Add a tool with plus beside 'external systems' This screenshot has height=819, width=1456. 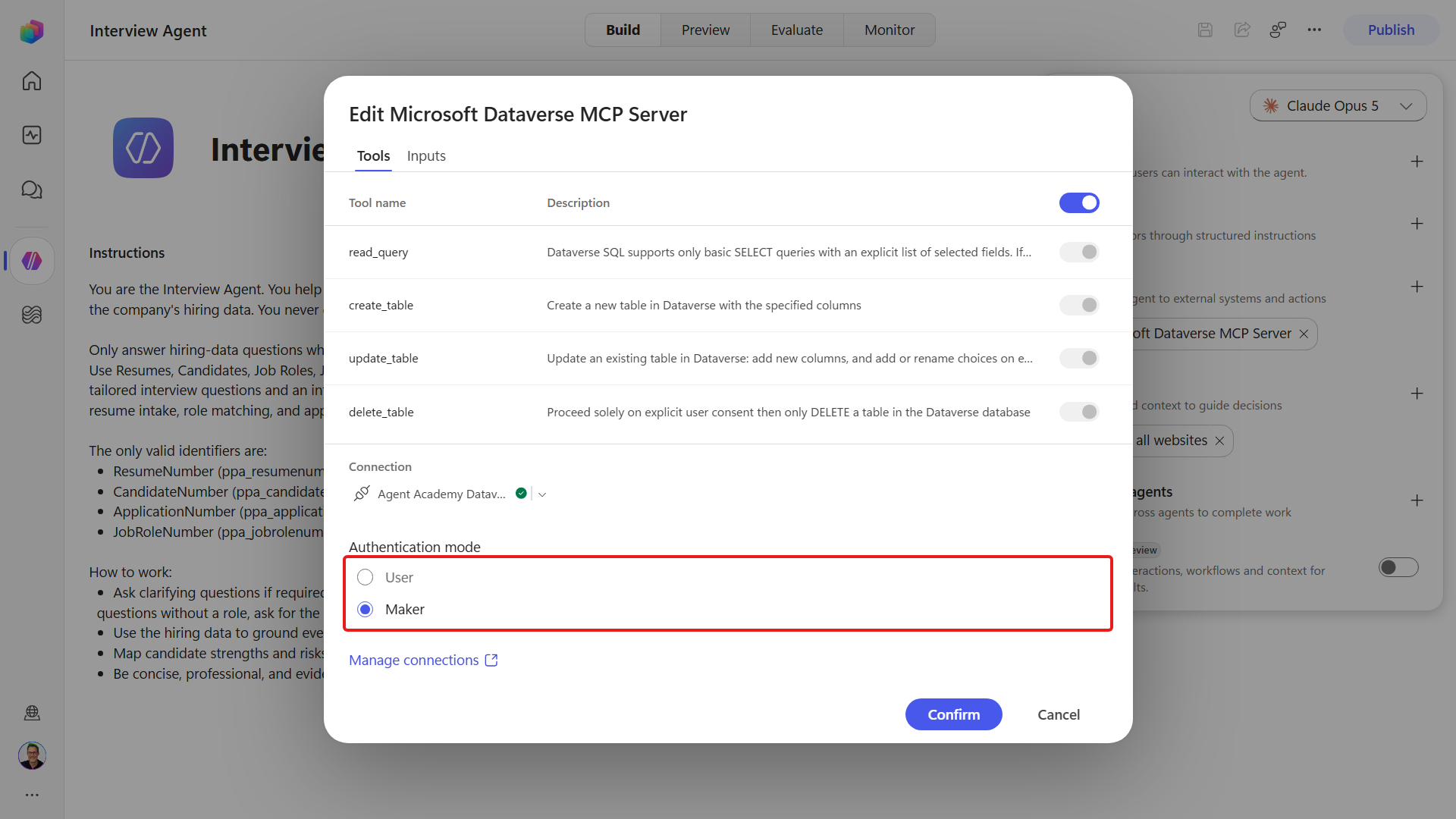tap(1417, 287)
